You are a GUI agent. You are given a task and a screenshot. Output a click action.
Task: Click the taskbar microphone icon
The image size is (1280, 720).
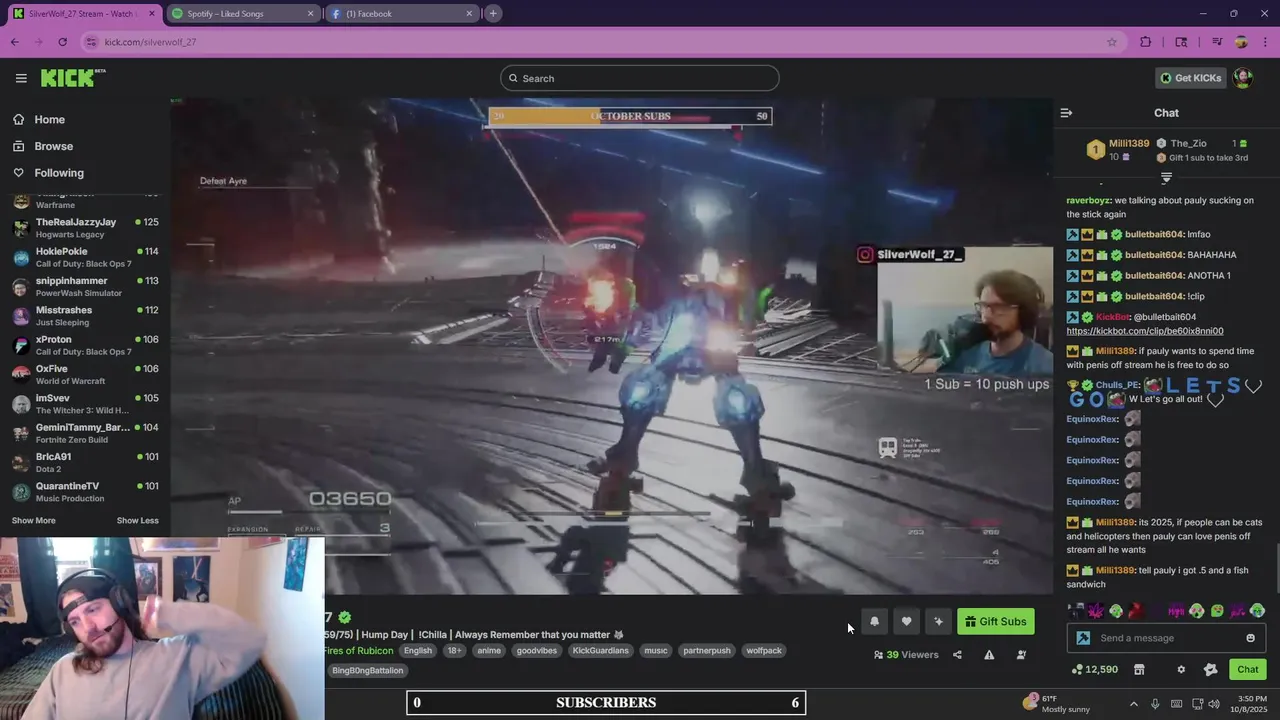click(1155, 704)
